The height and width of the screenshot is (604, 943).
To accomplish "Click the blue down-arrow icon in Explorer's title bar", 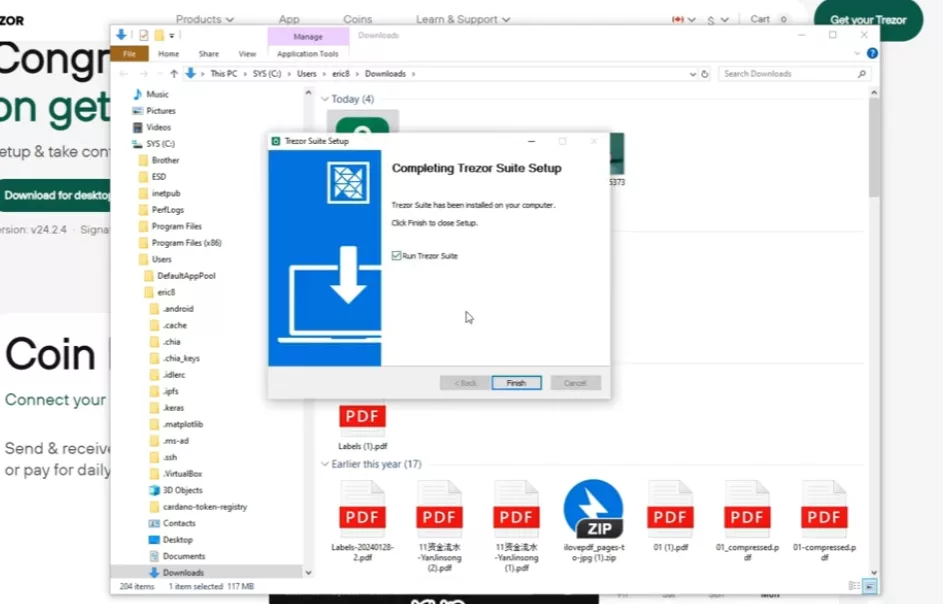I will point(121,35).
